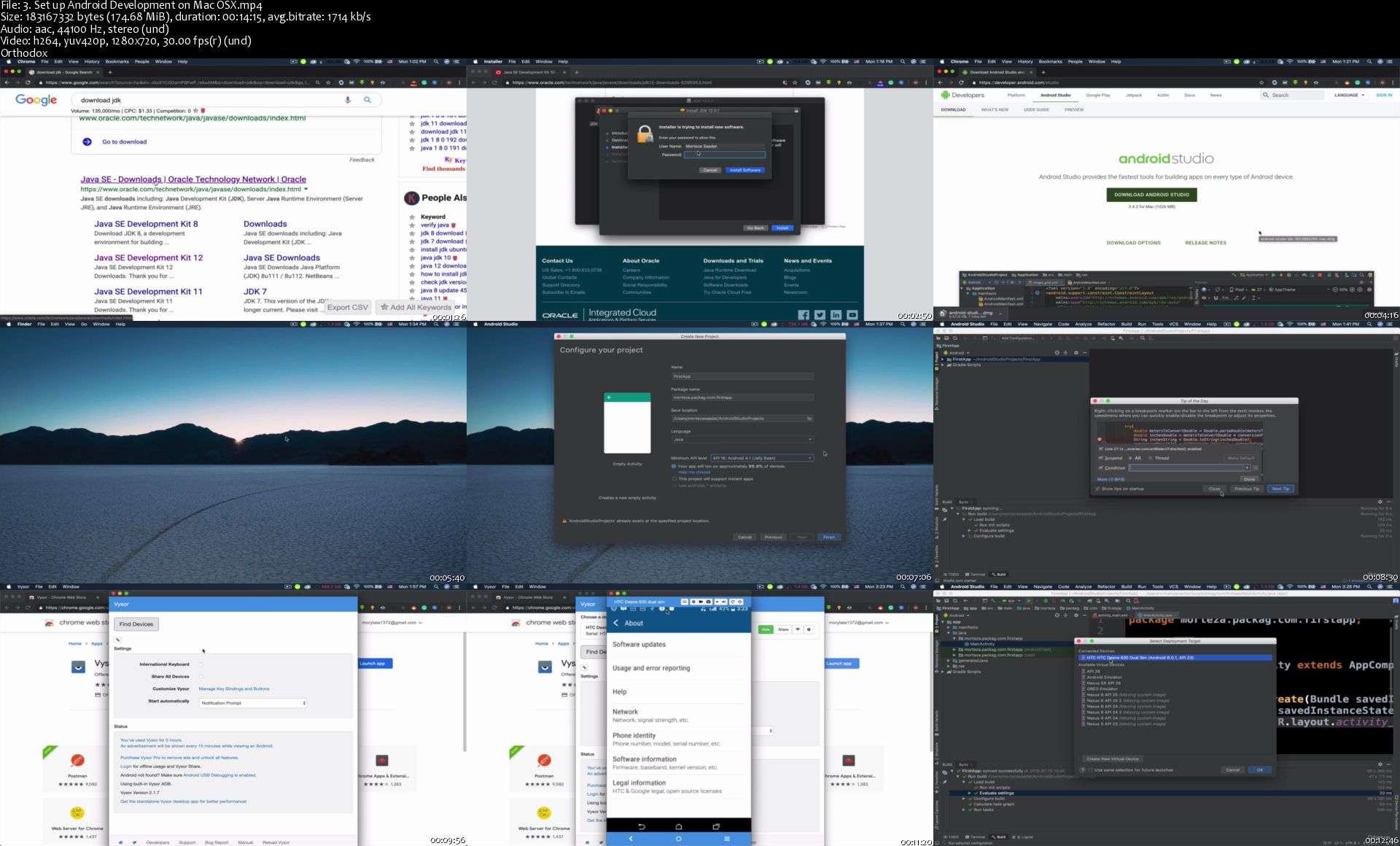Screen dimensions: 1400x846
Task: Click the Install Software button
Action: [744, 170]
